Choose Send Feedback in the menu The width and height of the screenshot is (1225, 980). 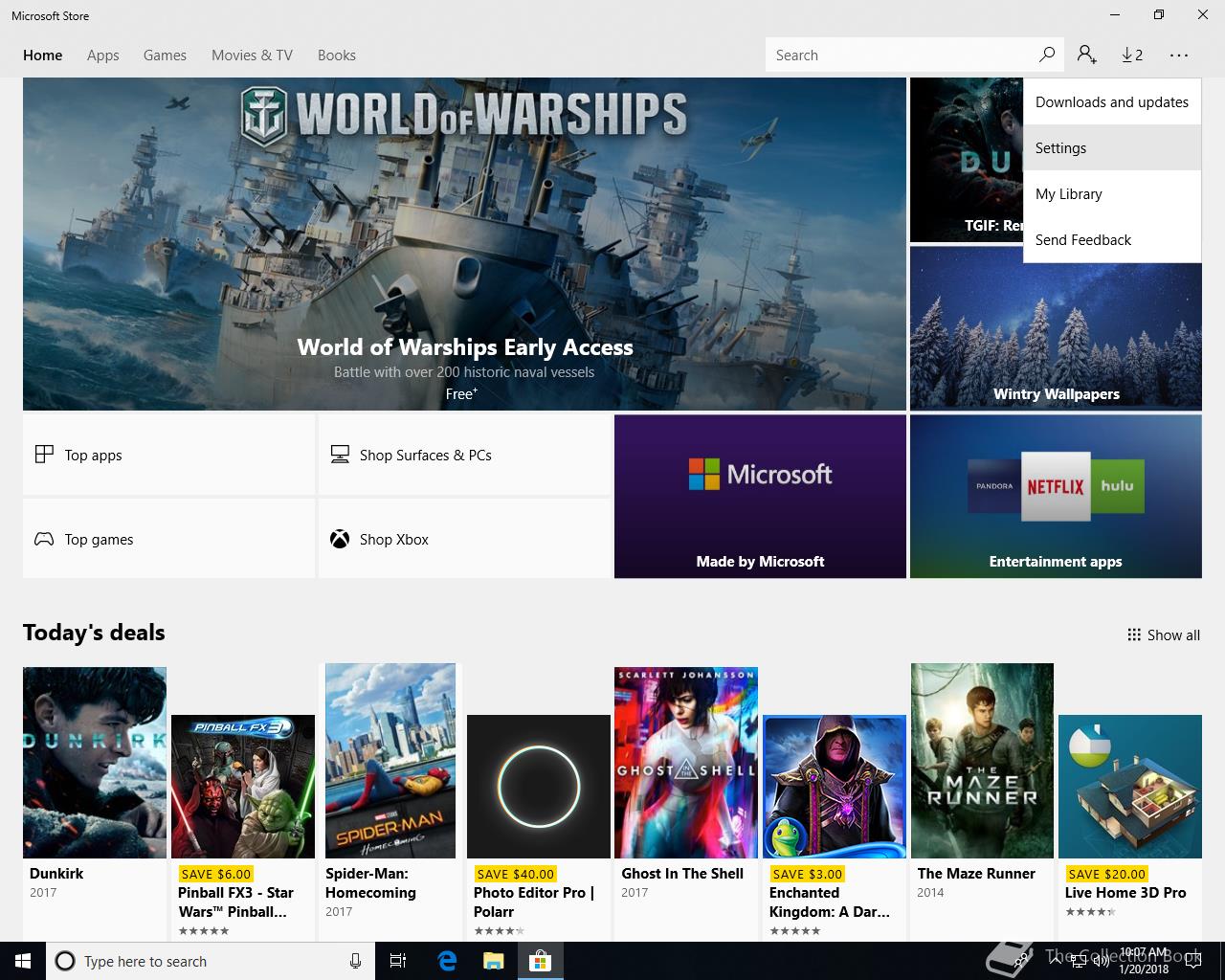tap(1112, 239)
